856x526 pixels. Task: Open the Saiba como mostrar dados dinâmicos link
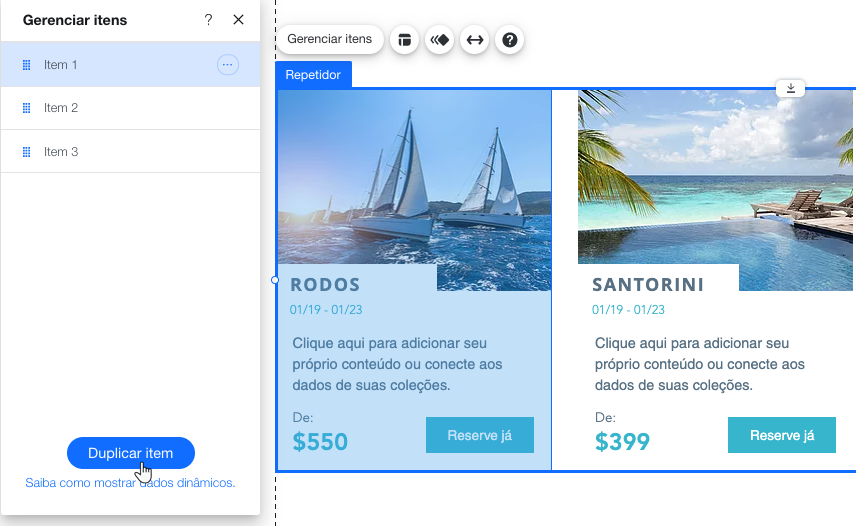coord(130,483)
